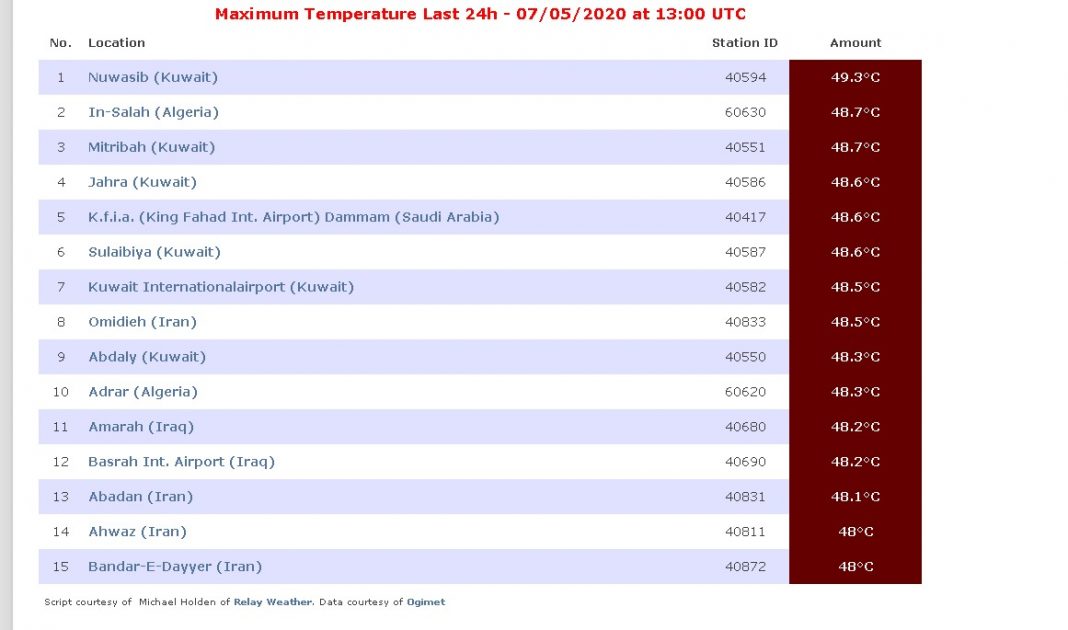
Task: Open the Ogimet data source link
Action: 426,602
